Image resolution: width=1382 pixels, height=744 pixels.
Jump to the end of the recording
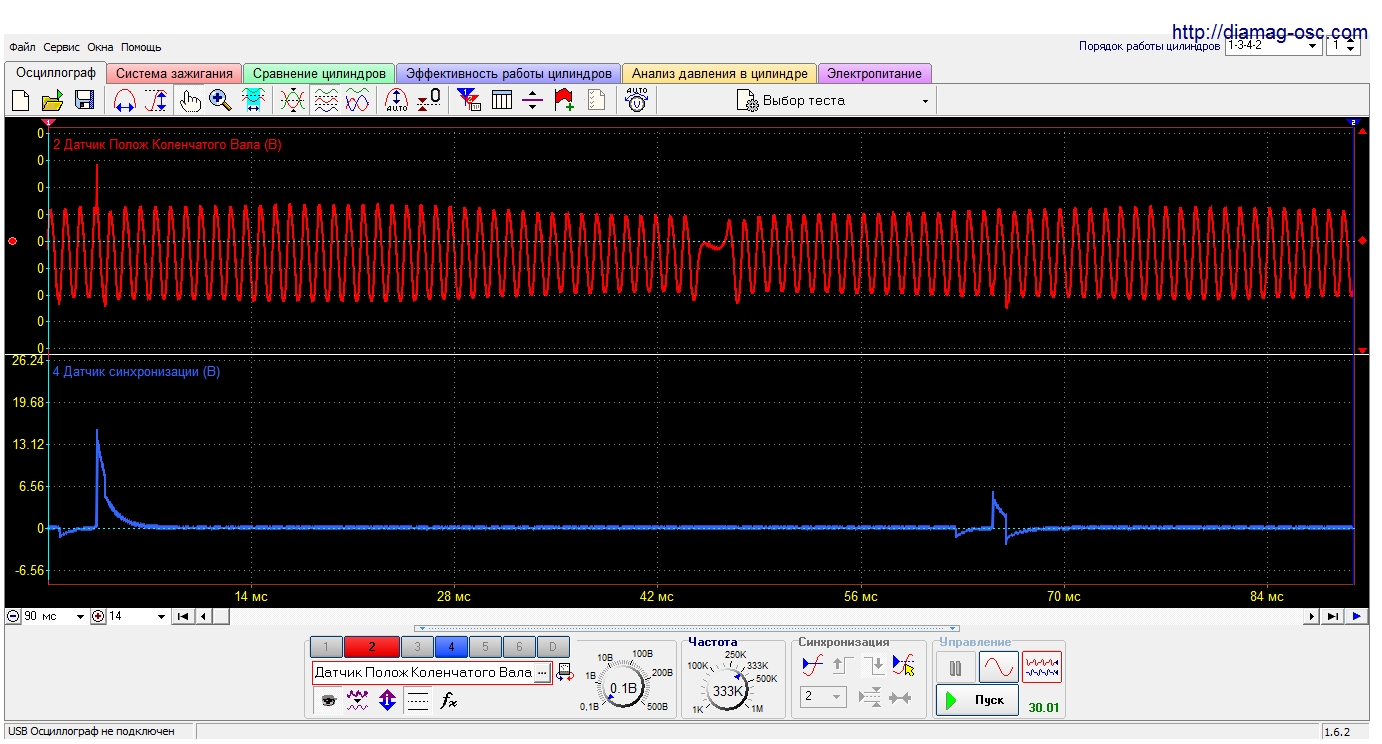click(1333, 617)
